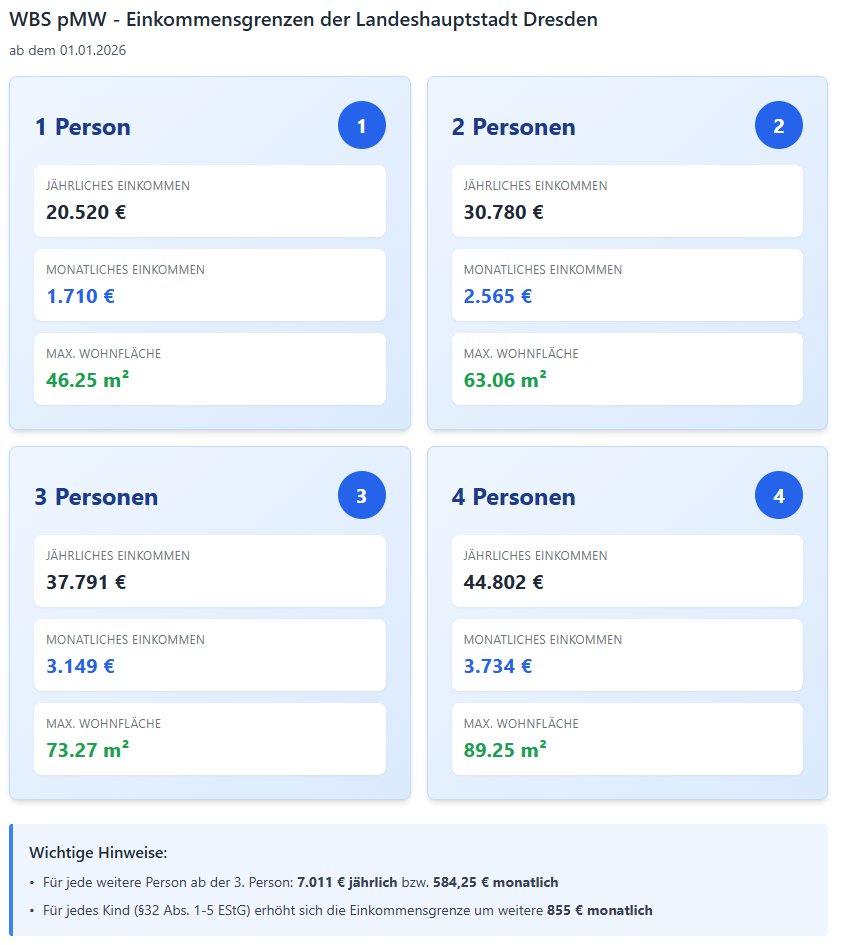Click the '2 Personen' card heading

513,127
